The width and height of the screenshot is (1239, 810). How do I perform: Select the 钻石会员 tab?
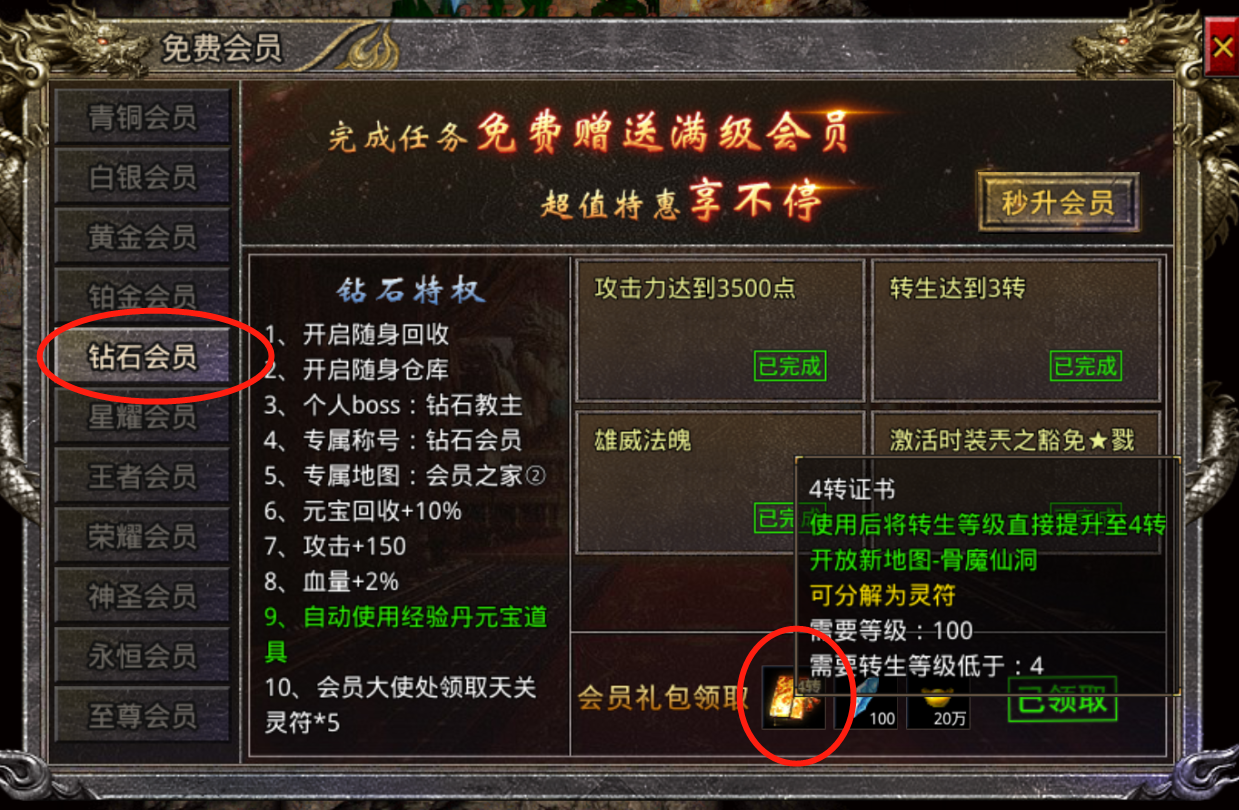pyautogui.click(x=142, y=356)
